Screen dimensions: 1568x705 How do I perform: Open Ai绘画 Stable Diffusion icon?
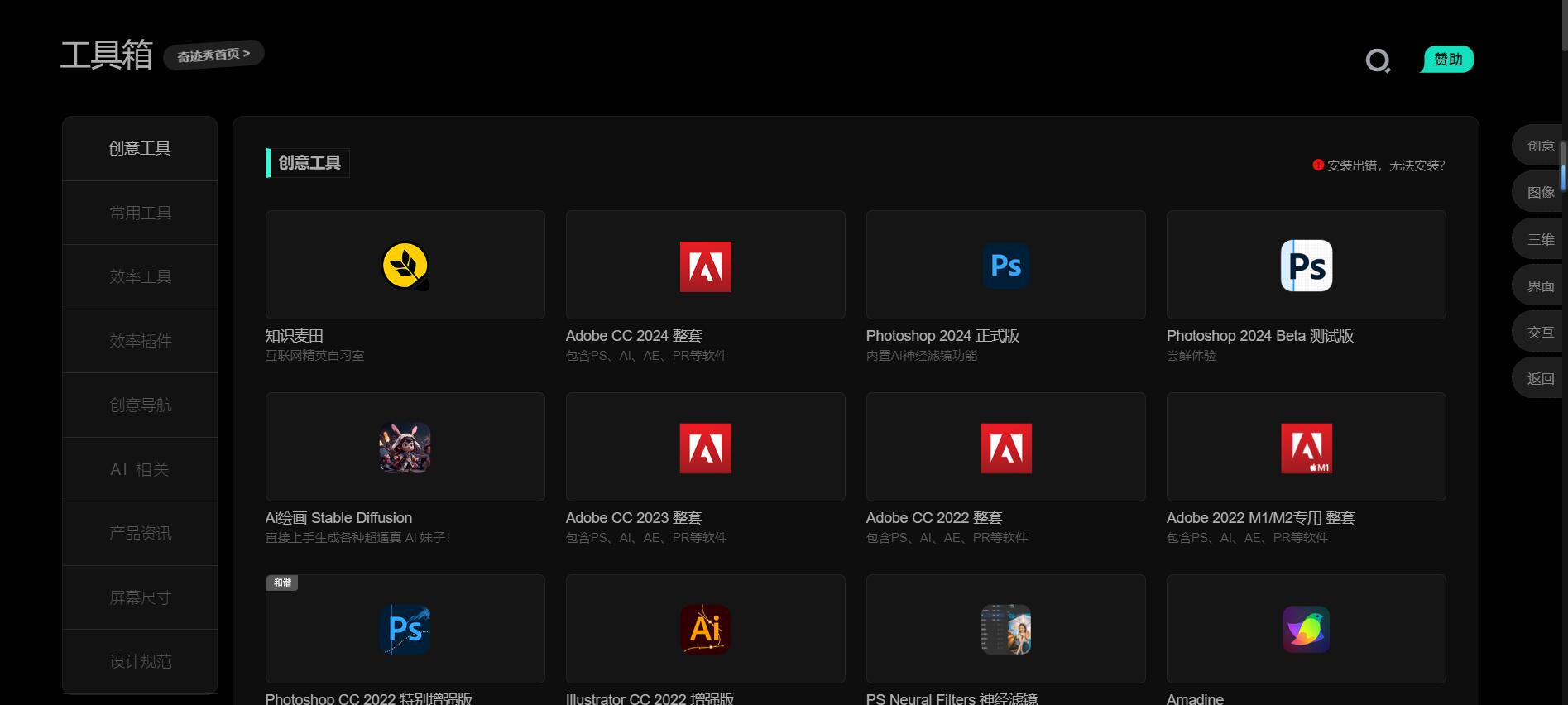pyautogui.click(x=405, y=448)
